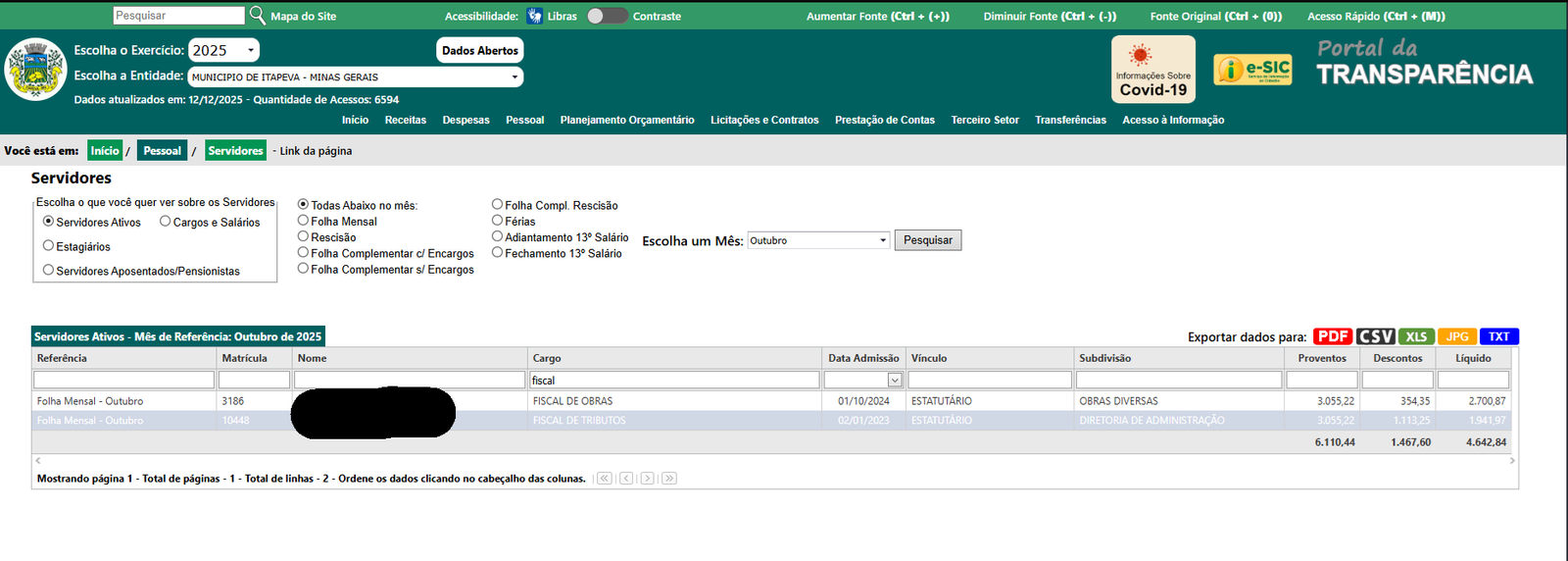Click the Pesquisar button next to month
The height and width of the screenshot is (561, 1568).
click(928, 240)
